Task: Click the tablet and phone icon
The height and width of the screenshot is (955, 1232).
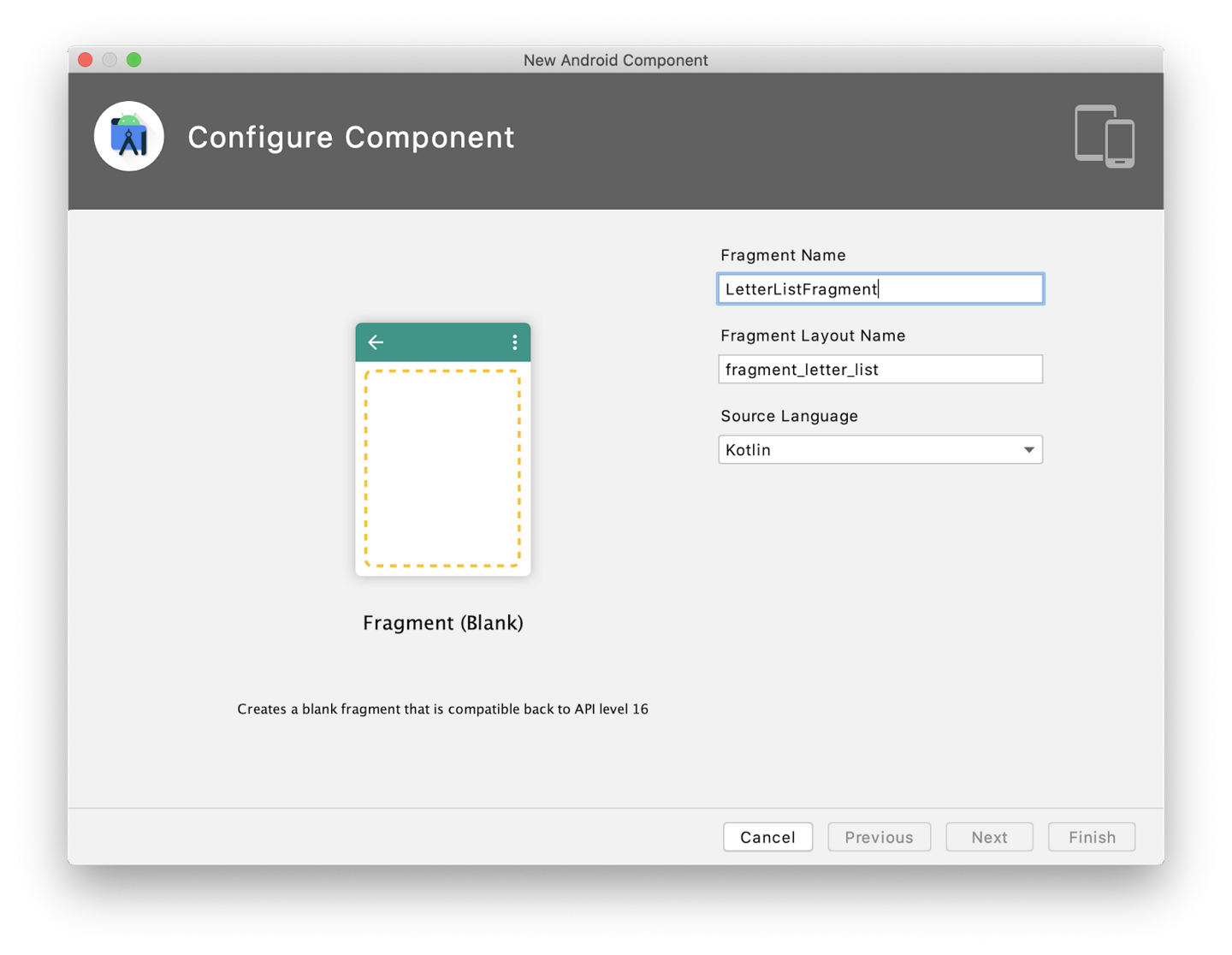Action: [x=1104, y=136]
